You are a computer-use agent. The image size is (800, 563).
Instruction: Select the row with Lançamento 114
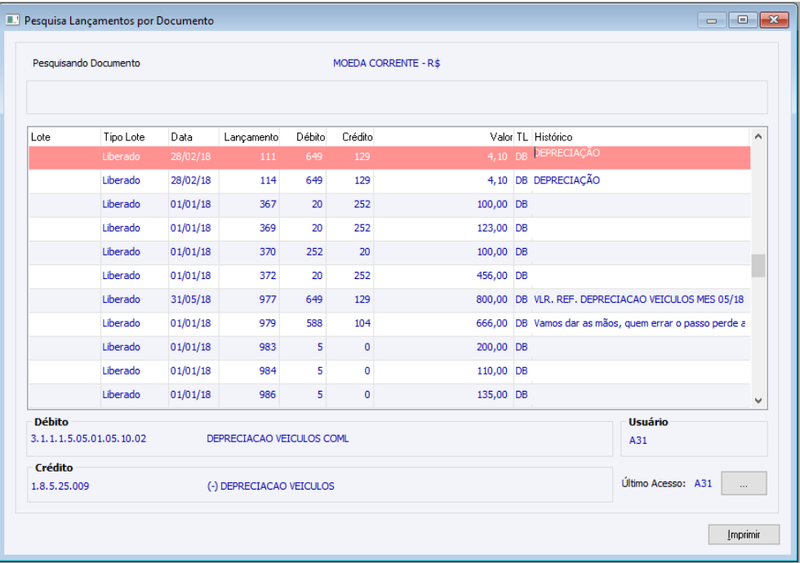(x=389, y=181)
